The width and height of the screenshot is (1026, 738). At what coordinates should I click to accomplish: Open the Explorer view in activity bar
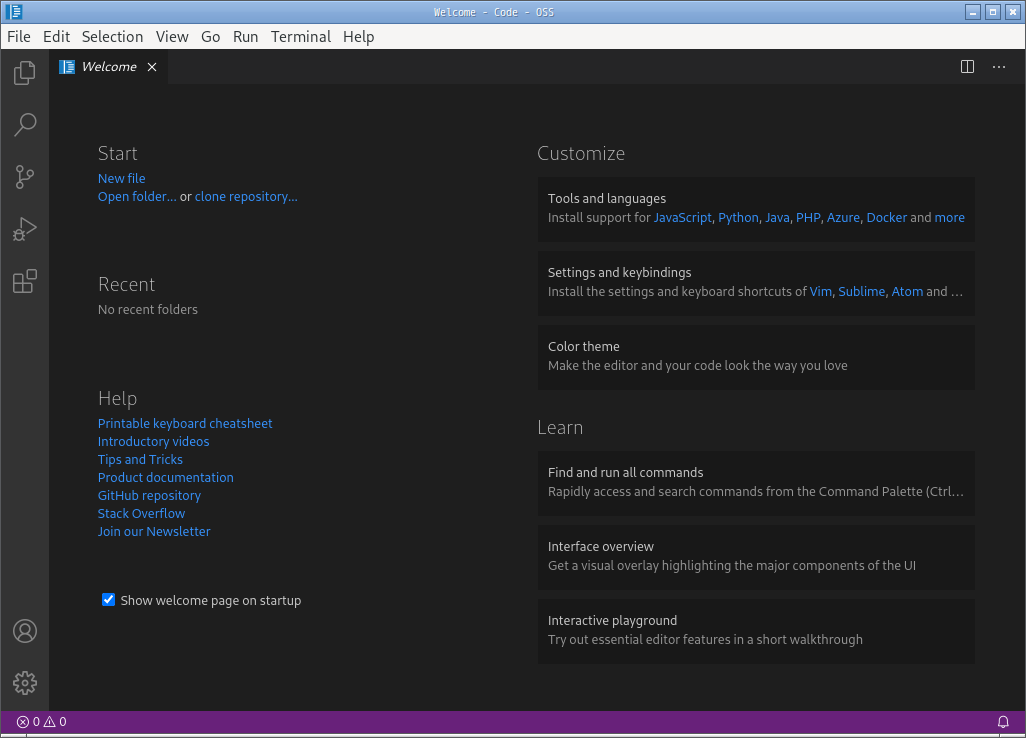pos(24,72)
